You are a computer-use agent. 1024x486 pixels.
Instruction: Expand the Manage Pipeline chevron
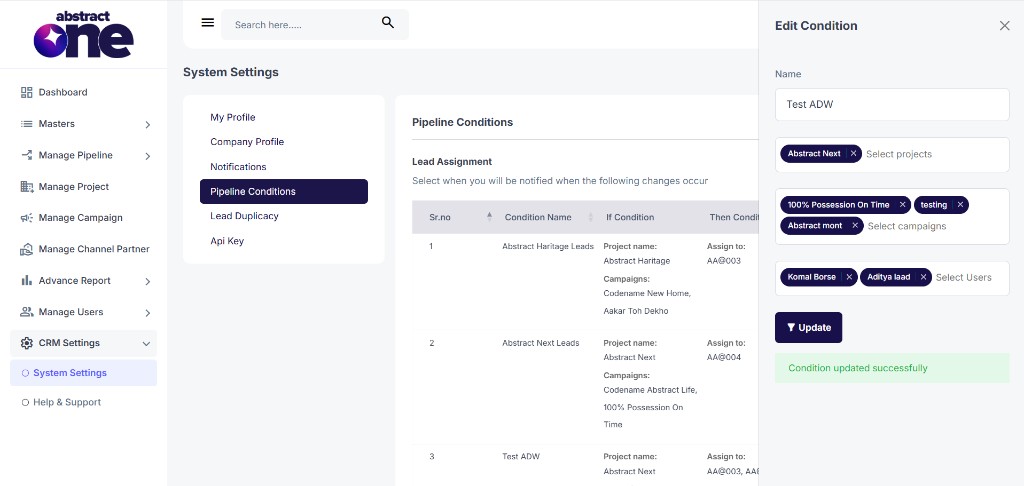tap(148, 155)
